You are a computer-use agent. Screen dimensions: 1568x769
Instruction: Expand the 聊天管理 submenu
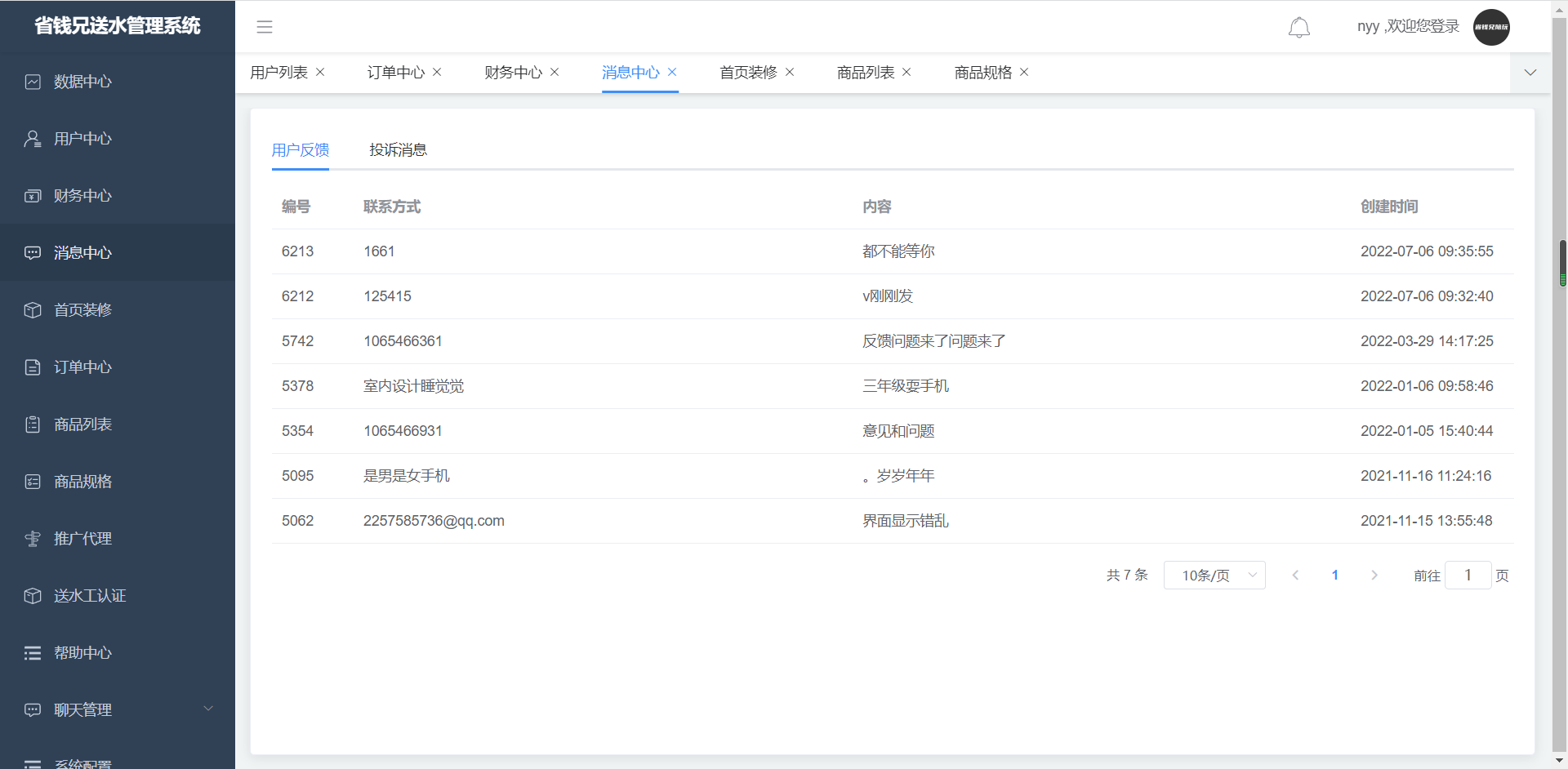tap(117, 709)
